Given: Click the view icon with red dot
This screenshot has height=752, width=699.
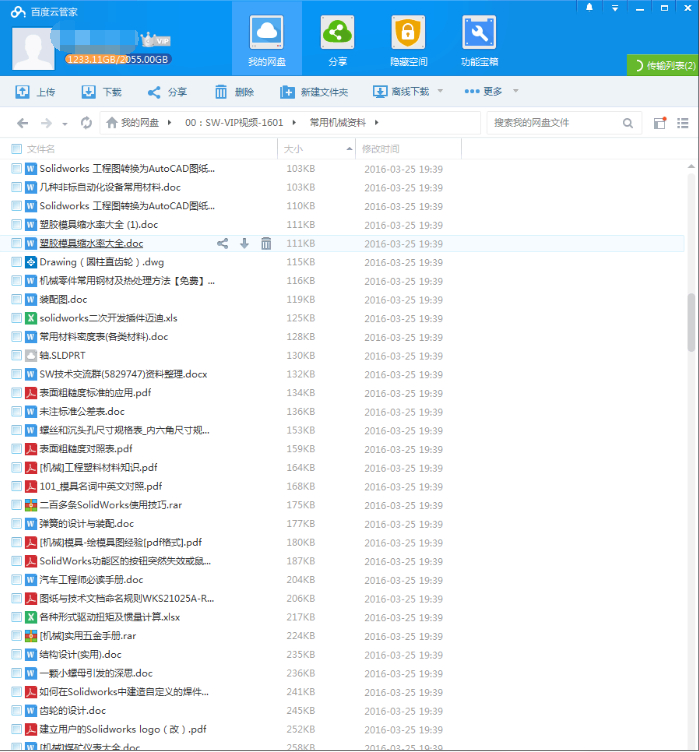Looking at the screenshot, I should coord(660,123).
